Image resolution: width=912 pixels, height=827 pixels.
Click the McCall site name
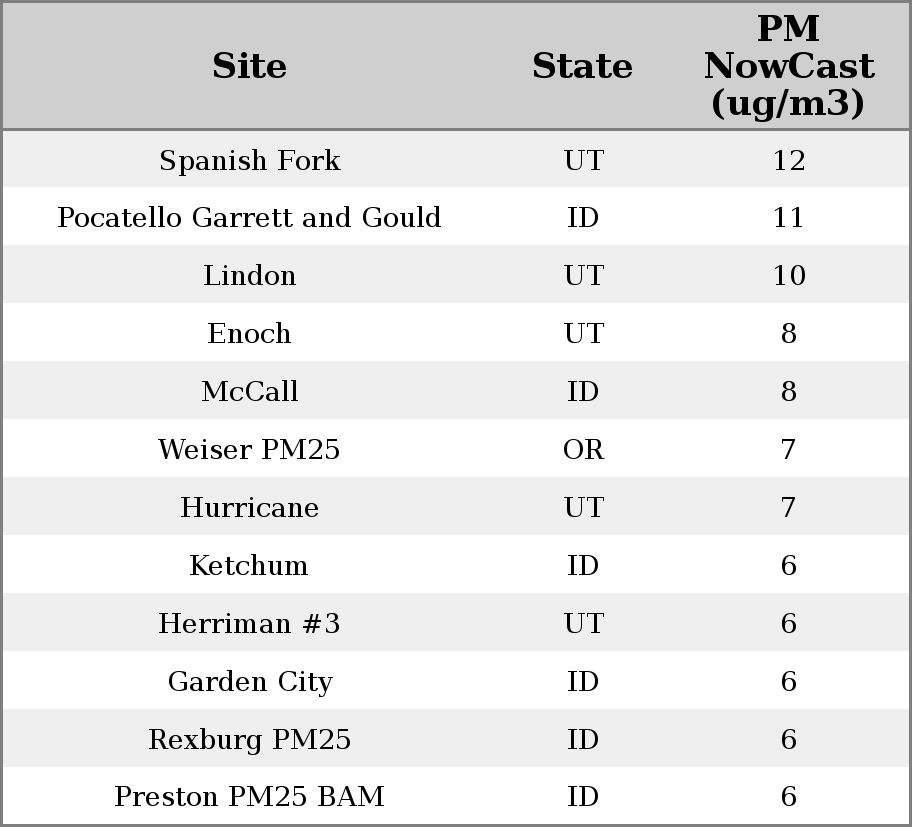click(249, 392)
